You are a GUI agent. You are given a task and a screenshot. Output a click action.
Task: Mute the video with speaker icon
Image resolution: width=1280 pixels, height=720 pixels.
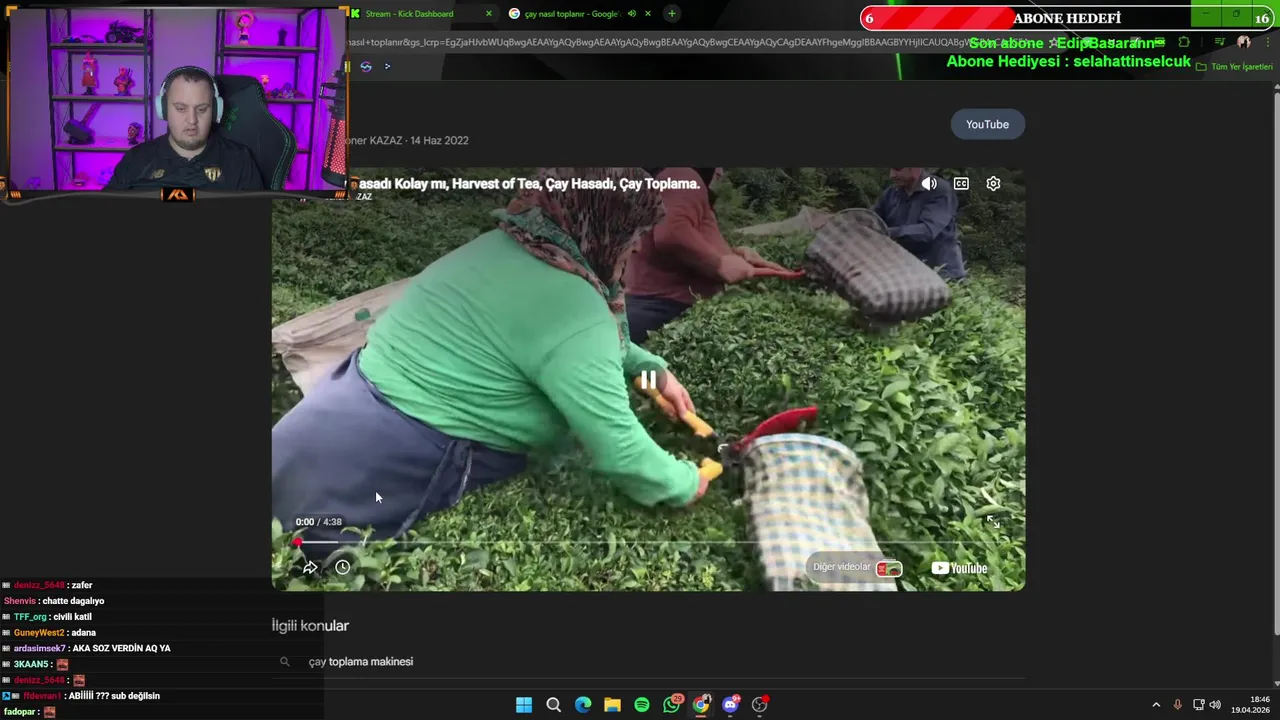tap(929, 184)
